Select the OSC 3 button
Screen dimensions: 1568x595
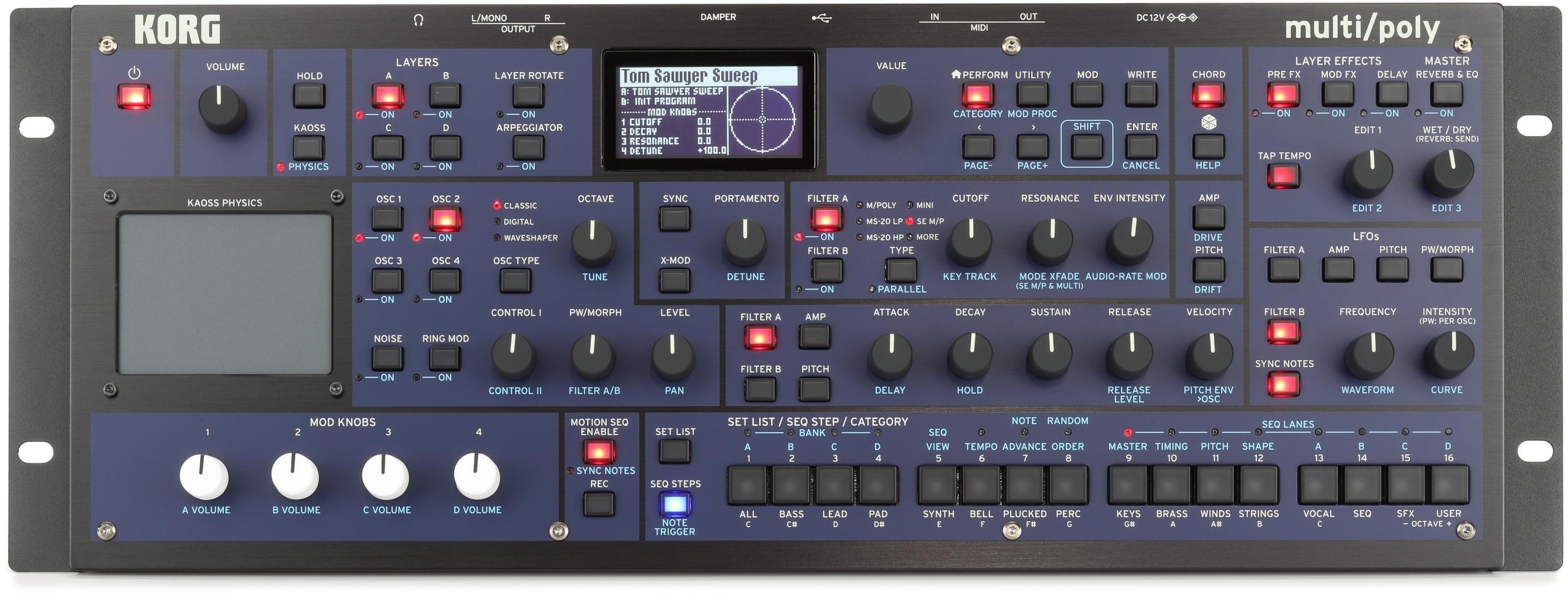(388, 281)
